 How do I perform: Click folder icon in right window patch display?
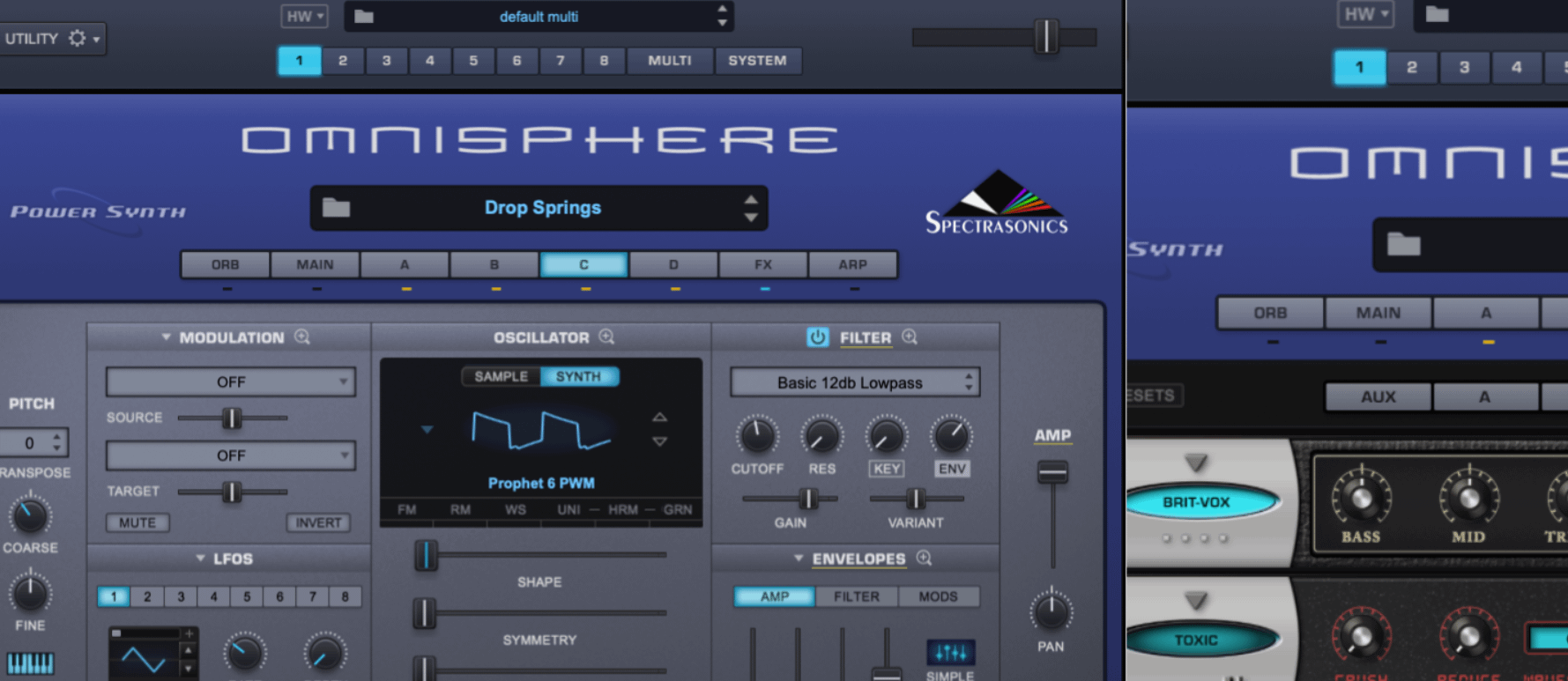(x=1403, y=244)
